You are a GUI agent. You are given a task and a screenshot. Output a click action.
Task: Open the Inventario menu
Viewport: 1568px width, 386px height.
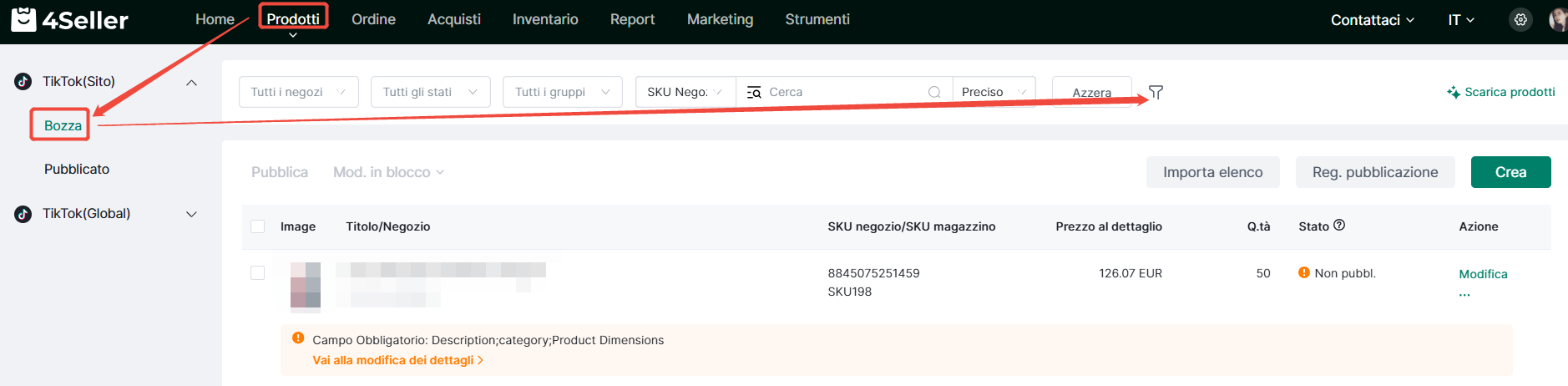[x=544, y=19]
